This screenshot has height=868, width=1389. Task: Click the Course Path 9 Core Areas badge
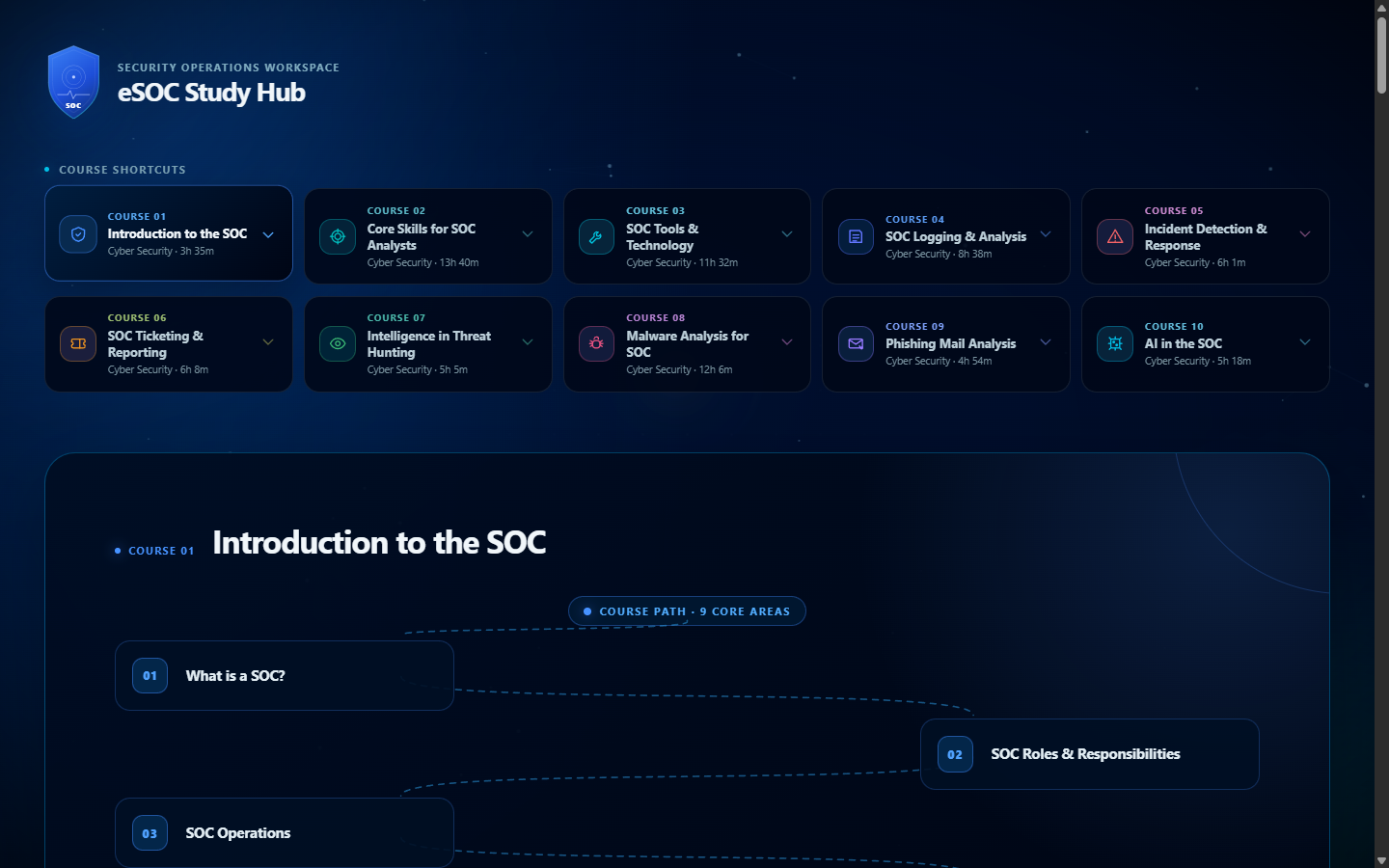point(687,611)
